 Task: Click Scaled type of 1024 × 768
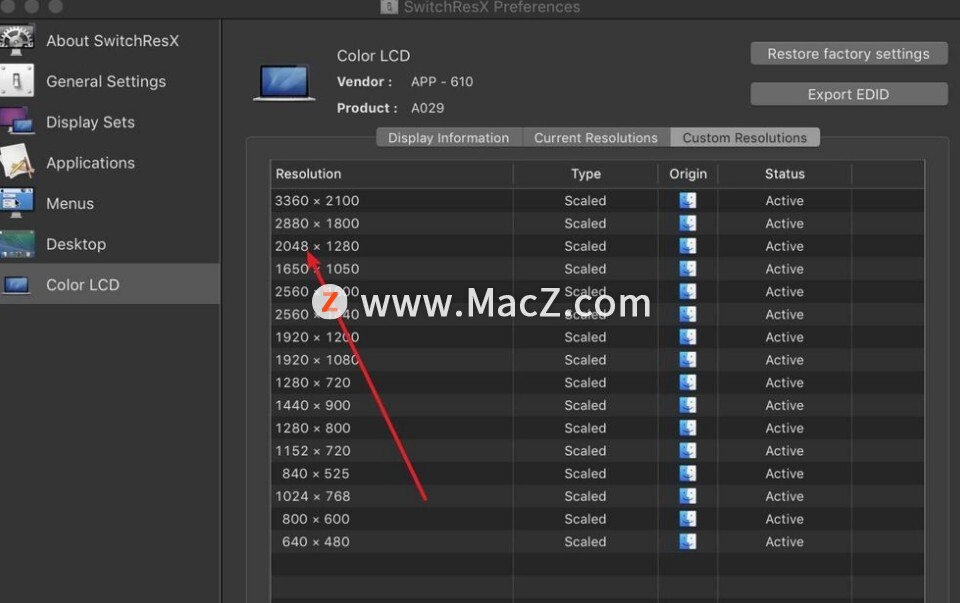585,496
